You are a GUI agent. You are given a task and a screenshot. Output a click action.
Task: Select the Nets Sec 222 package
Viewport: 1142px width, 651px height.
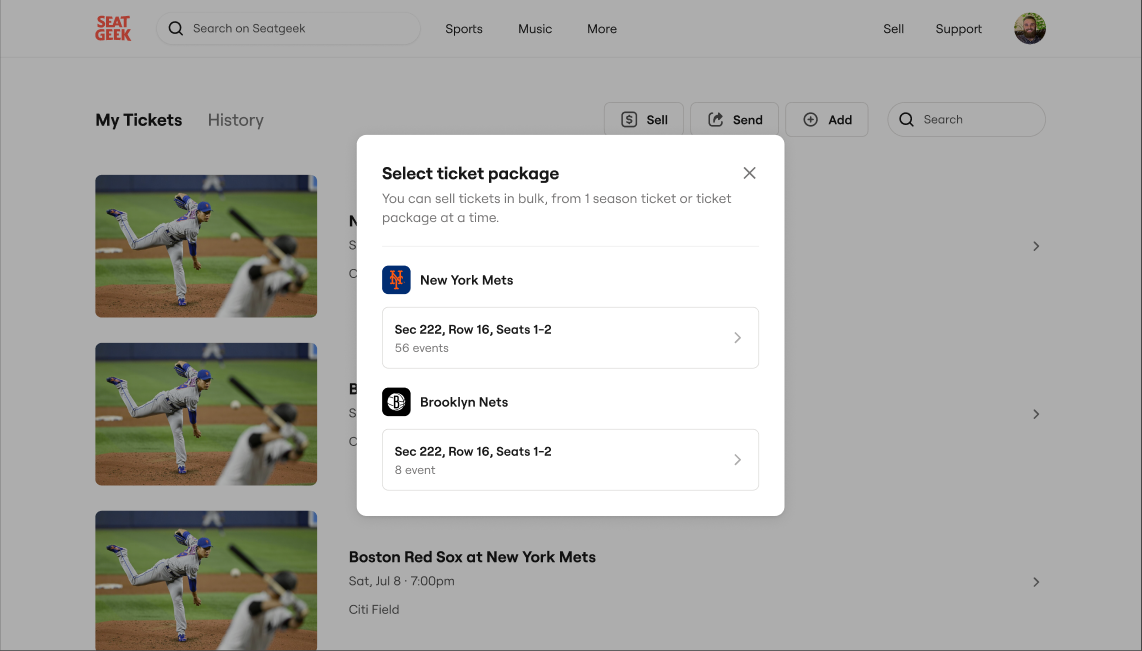click(570, 459)
